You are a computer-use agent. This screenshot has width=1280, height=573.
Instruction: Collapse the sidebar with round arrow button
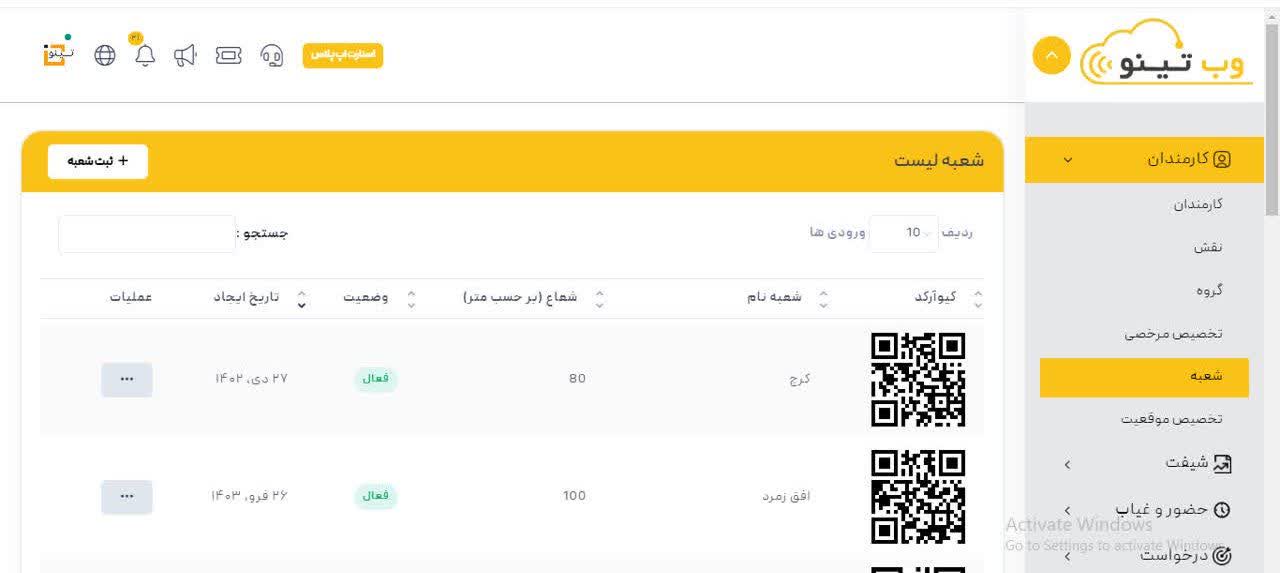coord(1051,56)
